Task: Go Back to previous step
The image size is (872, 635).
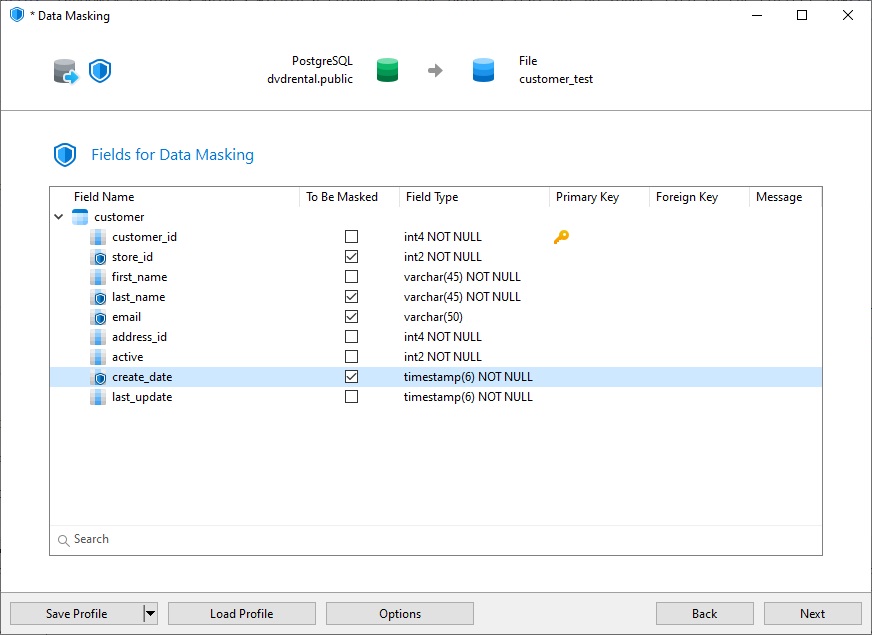Action: (705, 614)
